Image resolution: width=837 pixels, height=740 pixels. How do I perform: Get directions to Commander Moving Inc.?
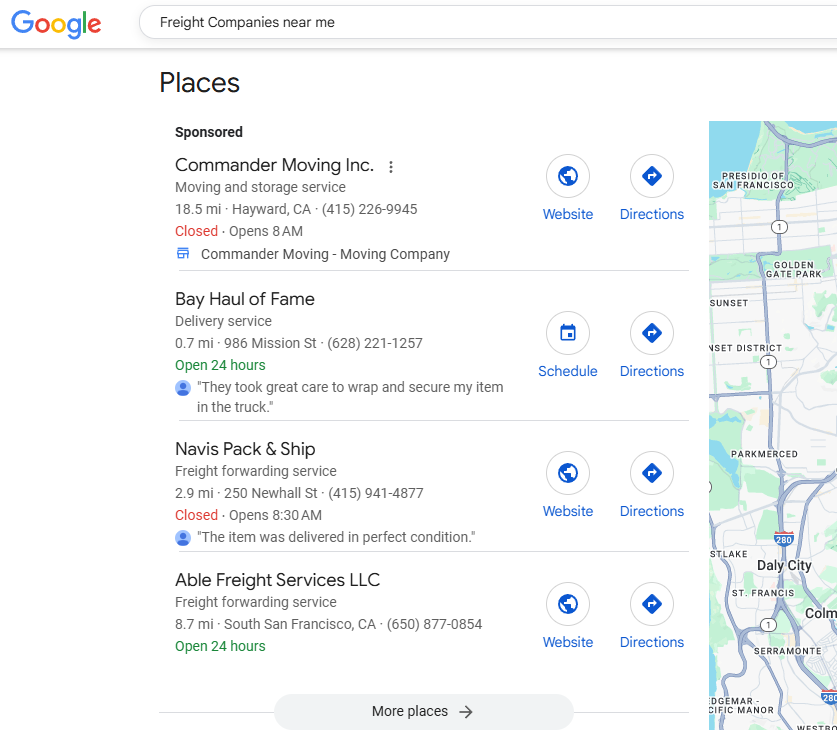(x=651, y=177)
